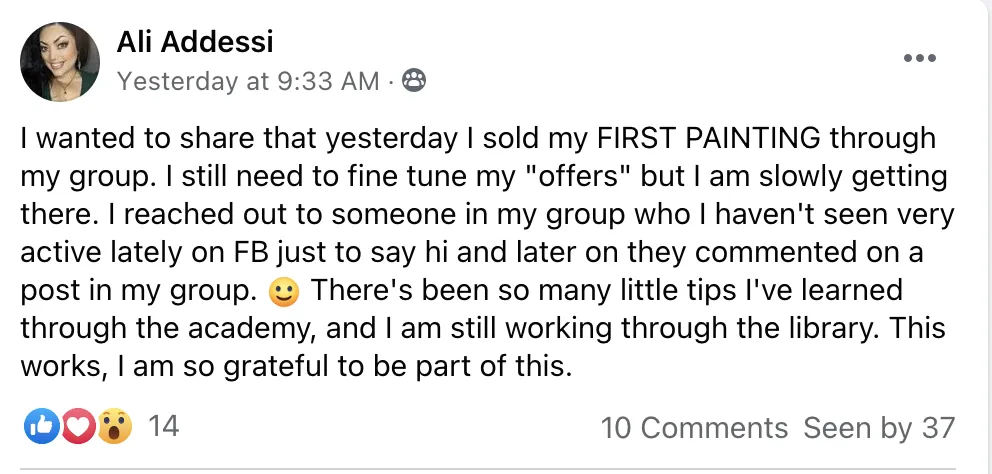
Task: View who reacted via the 14 count
Action: coord(163,427)
